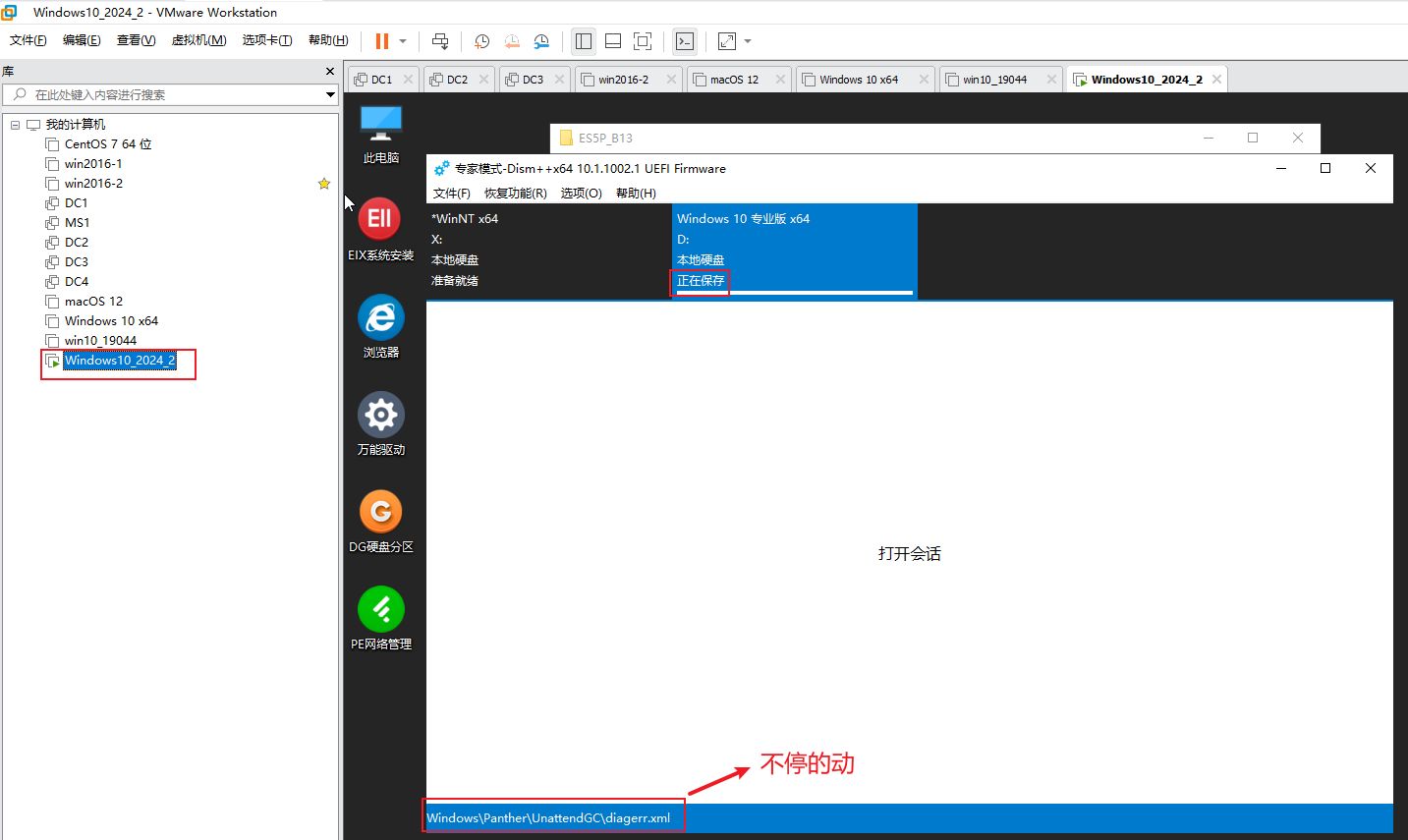Screen dimensions: 1408x840
Task: Enter full screen mode from the toolbar
Action: click(x=643, y=41)
